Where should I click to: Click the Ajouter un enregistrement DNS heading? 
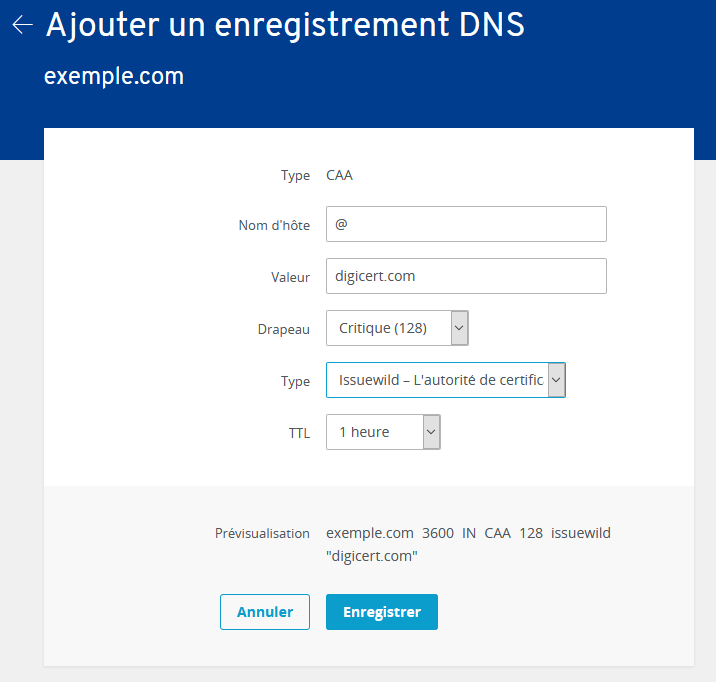(x=285, y=25)
